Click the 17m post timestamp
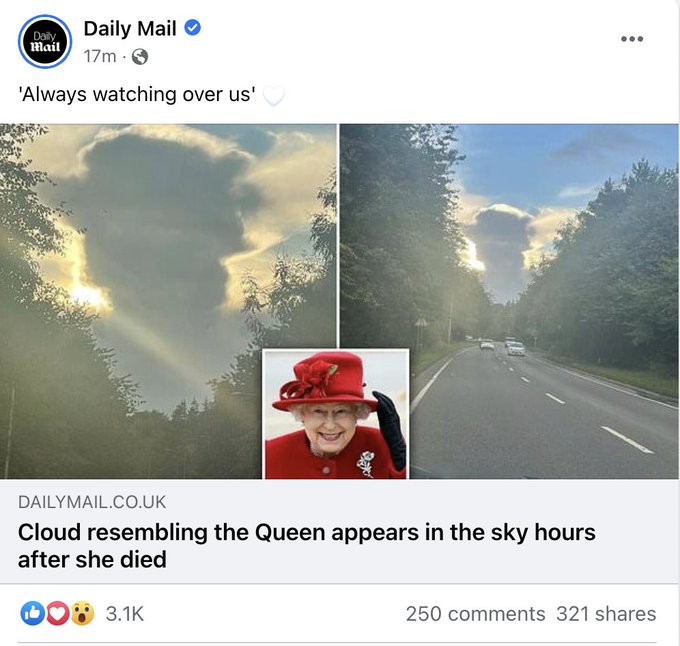This screenshot has height=646, width=680. [100, 57]
